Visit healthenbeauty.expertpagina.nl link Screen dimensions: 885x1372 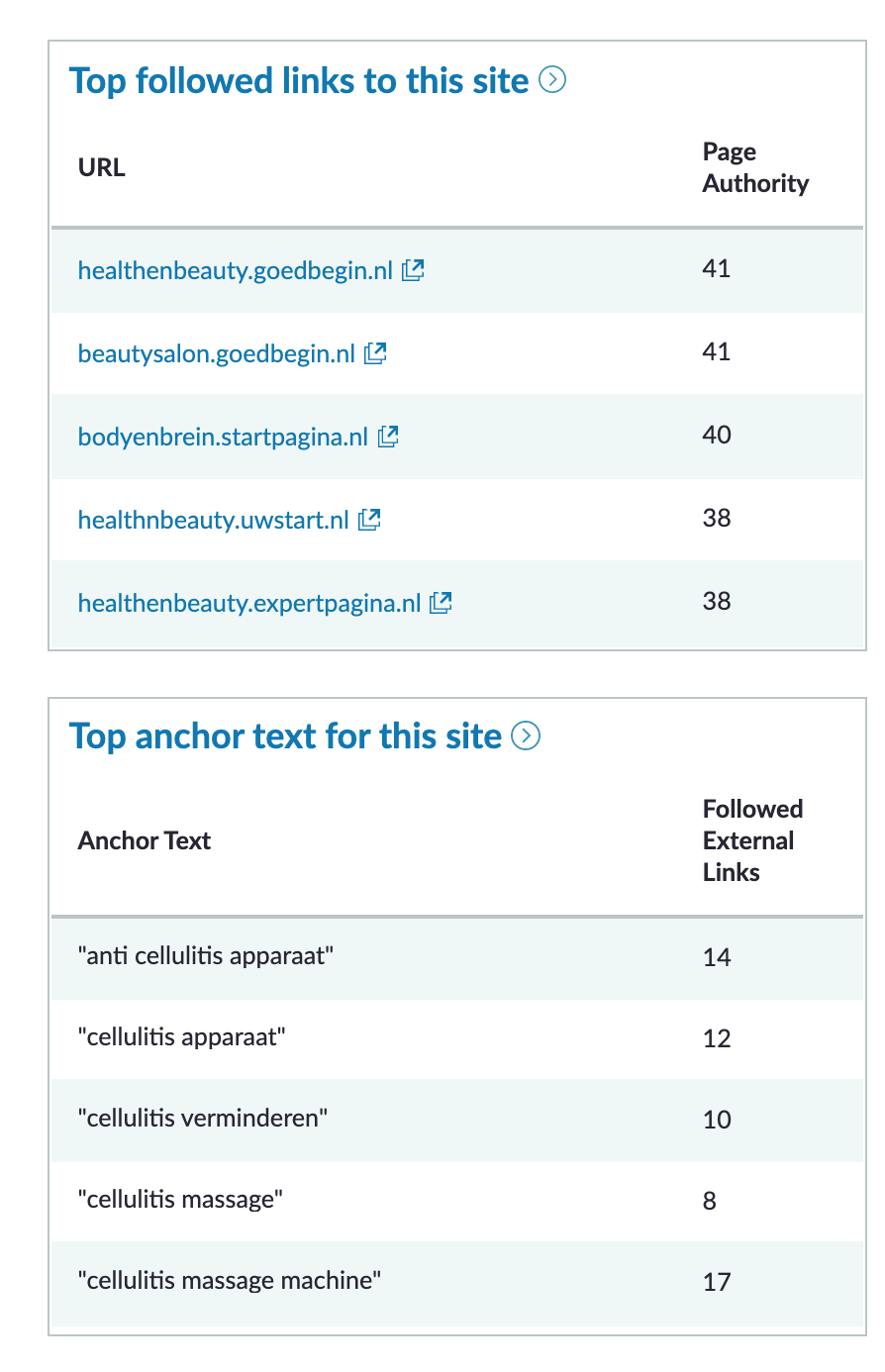coord(249,603)
